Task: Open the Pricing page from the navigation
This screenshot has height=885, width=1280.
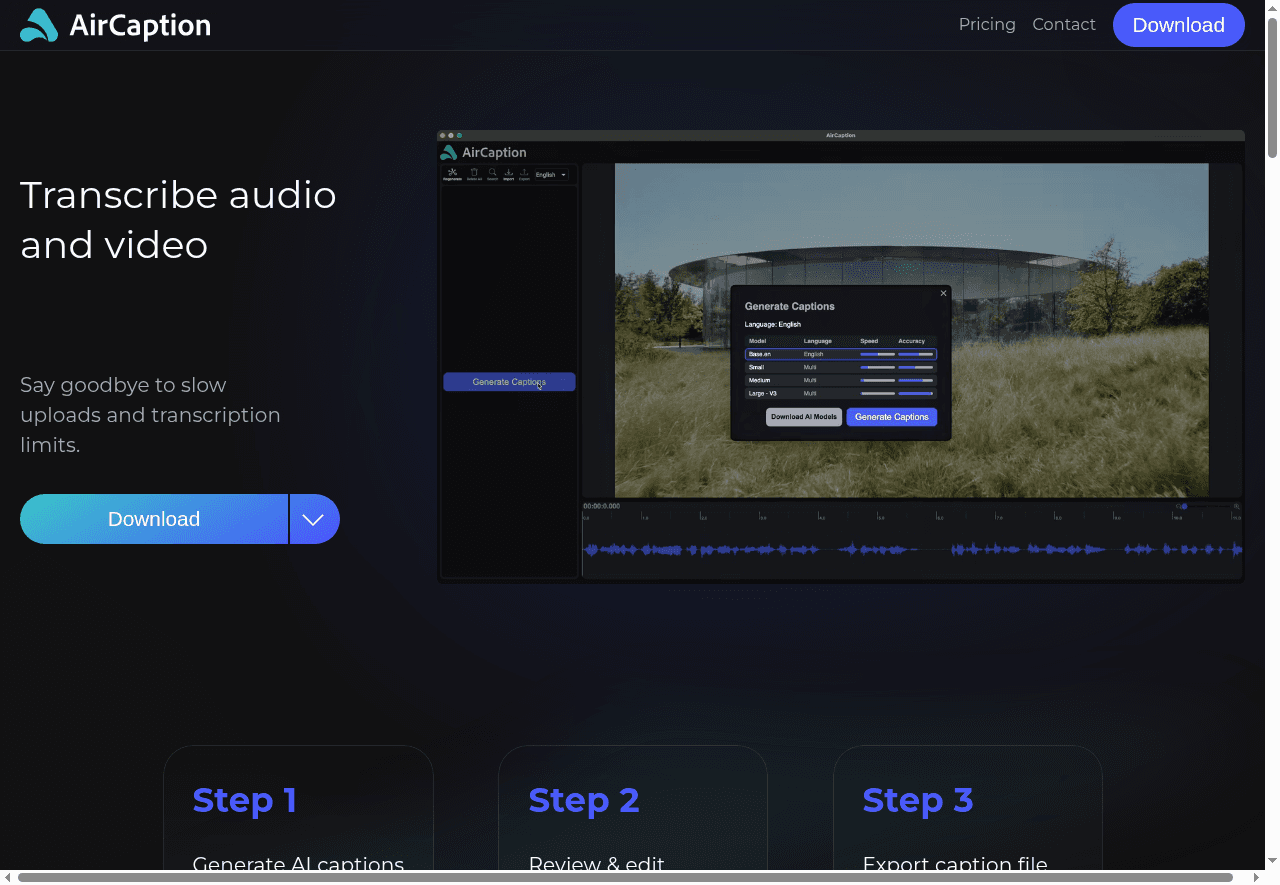Action: [x=986, y=25]
